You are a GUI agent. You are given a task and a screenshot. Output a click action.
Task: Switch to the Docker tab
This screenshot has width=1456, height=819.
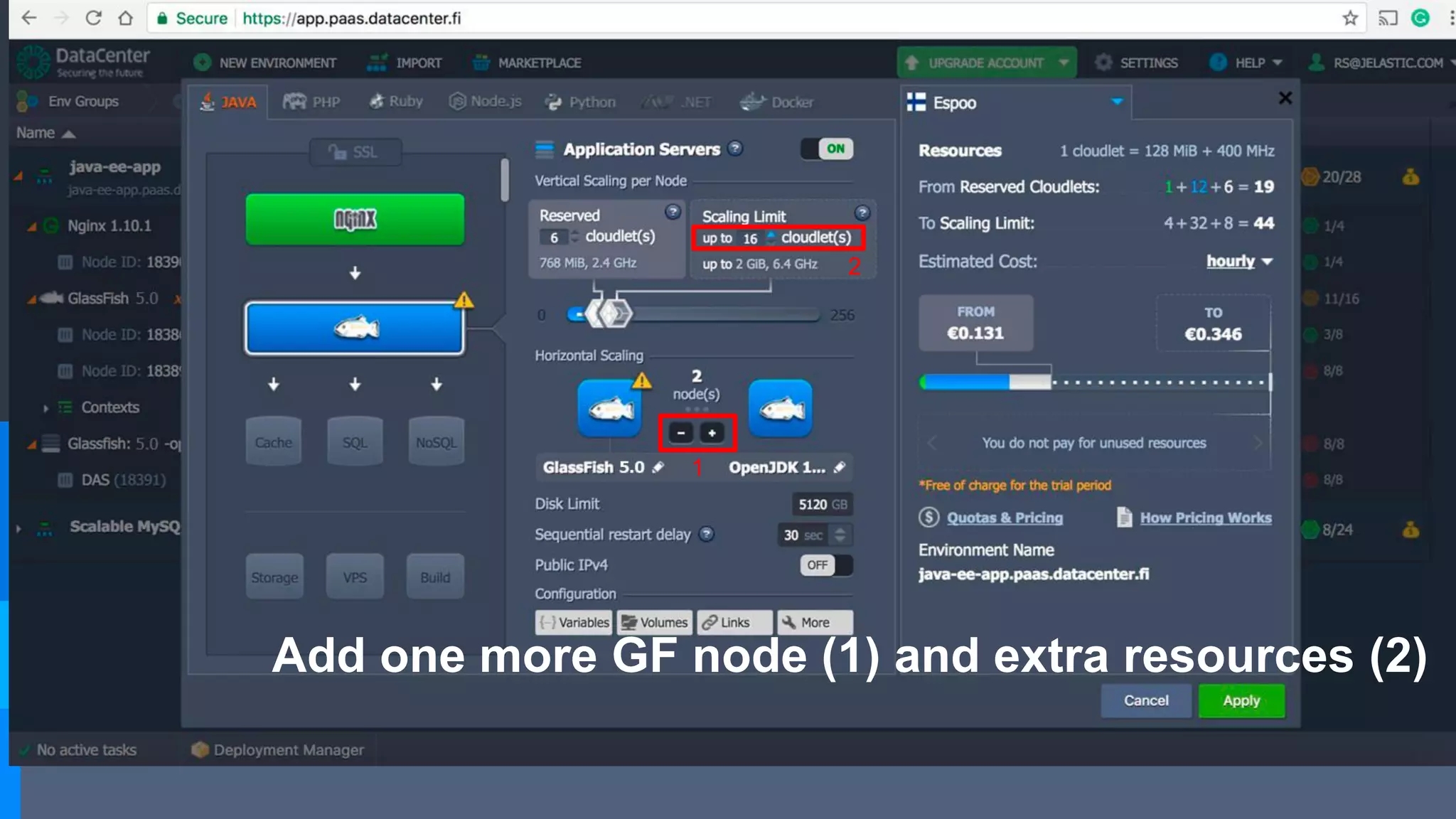[x=777, y=102]
